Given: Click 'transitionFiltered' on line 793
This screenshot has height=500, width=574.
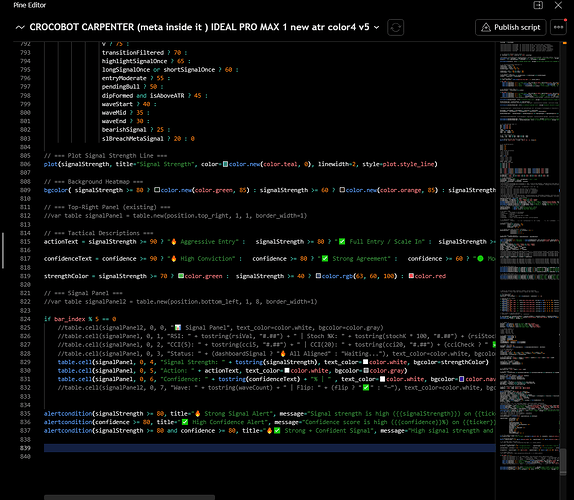Looking at the screenshot, I should coord(133,52).
